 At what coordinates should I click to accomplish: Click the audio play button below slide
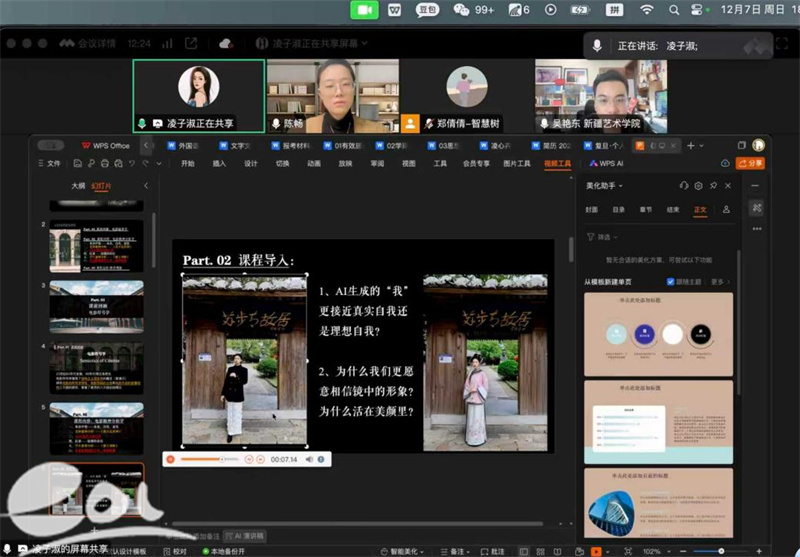click(171, 459)
